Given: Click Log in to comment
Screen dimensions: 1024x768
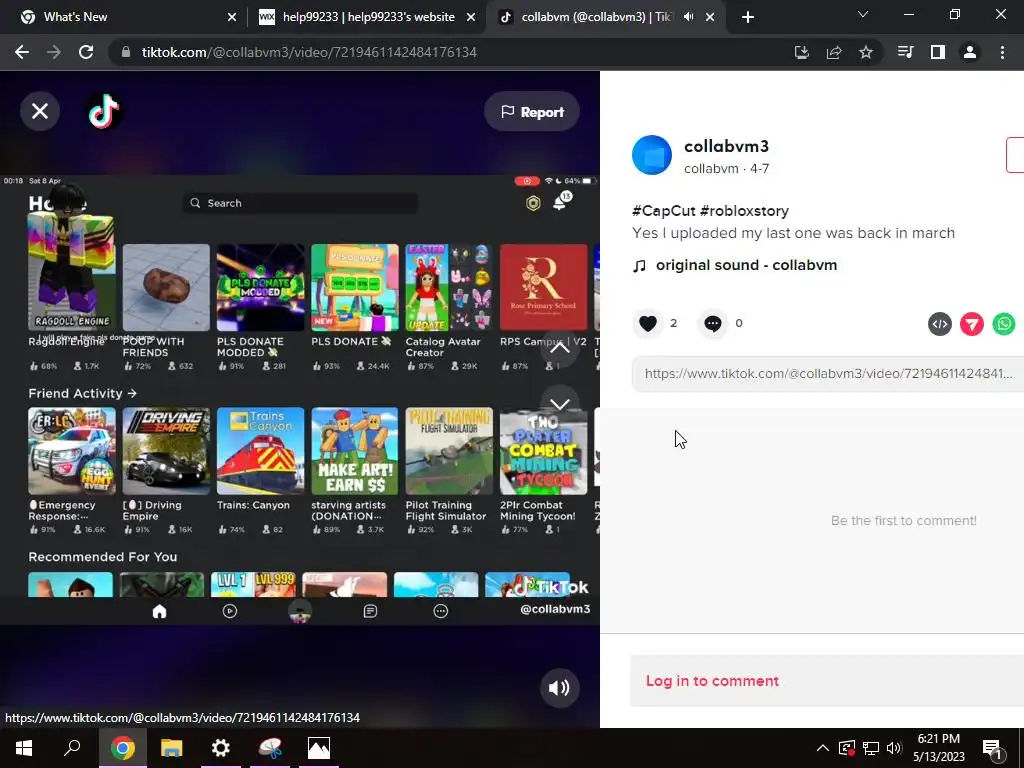Looking at the screenshot, I should 712,680.
